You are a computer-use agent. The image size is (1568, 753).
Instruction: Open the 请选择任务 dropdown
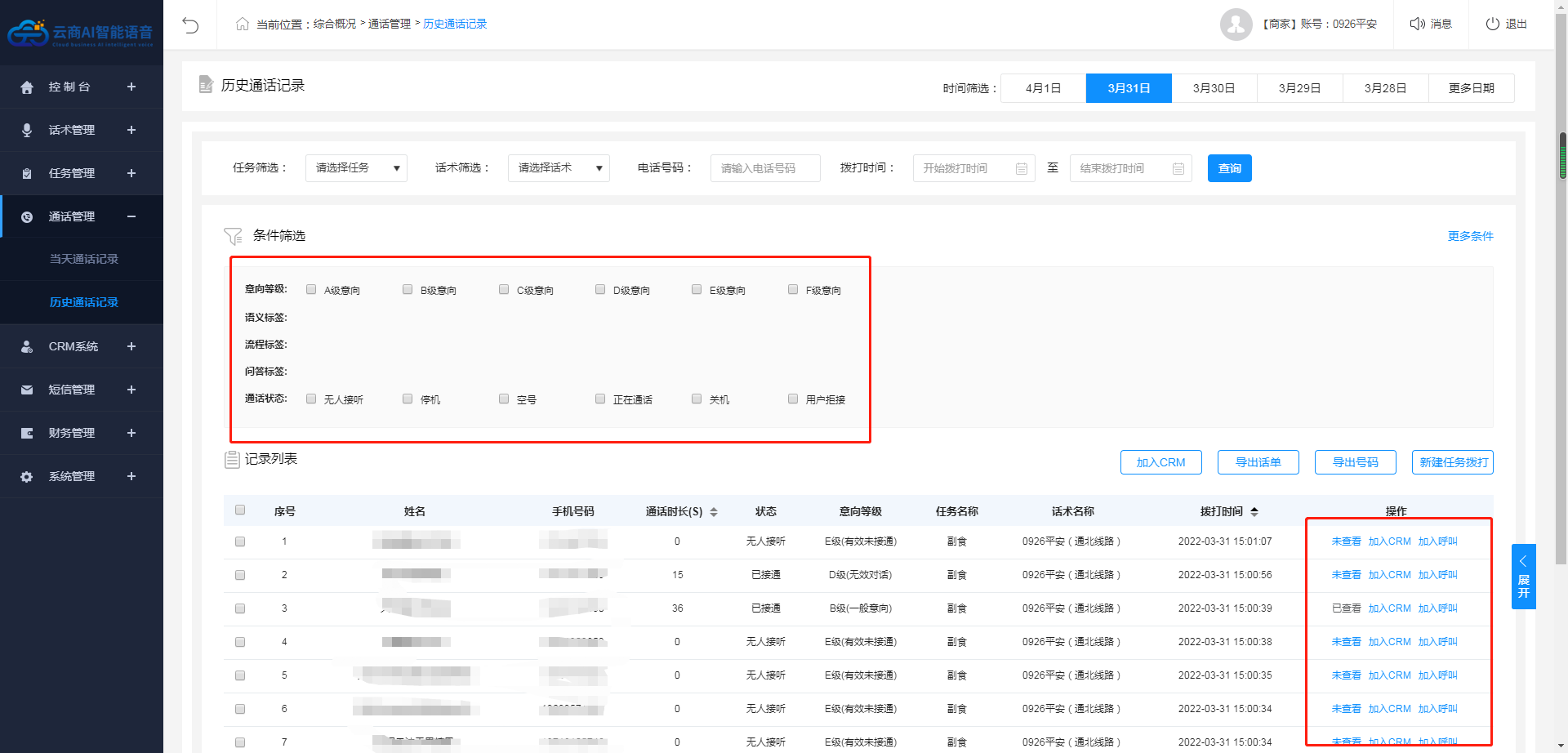pos(356,168)
